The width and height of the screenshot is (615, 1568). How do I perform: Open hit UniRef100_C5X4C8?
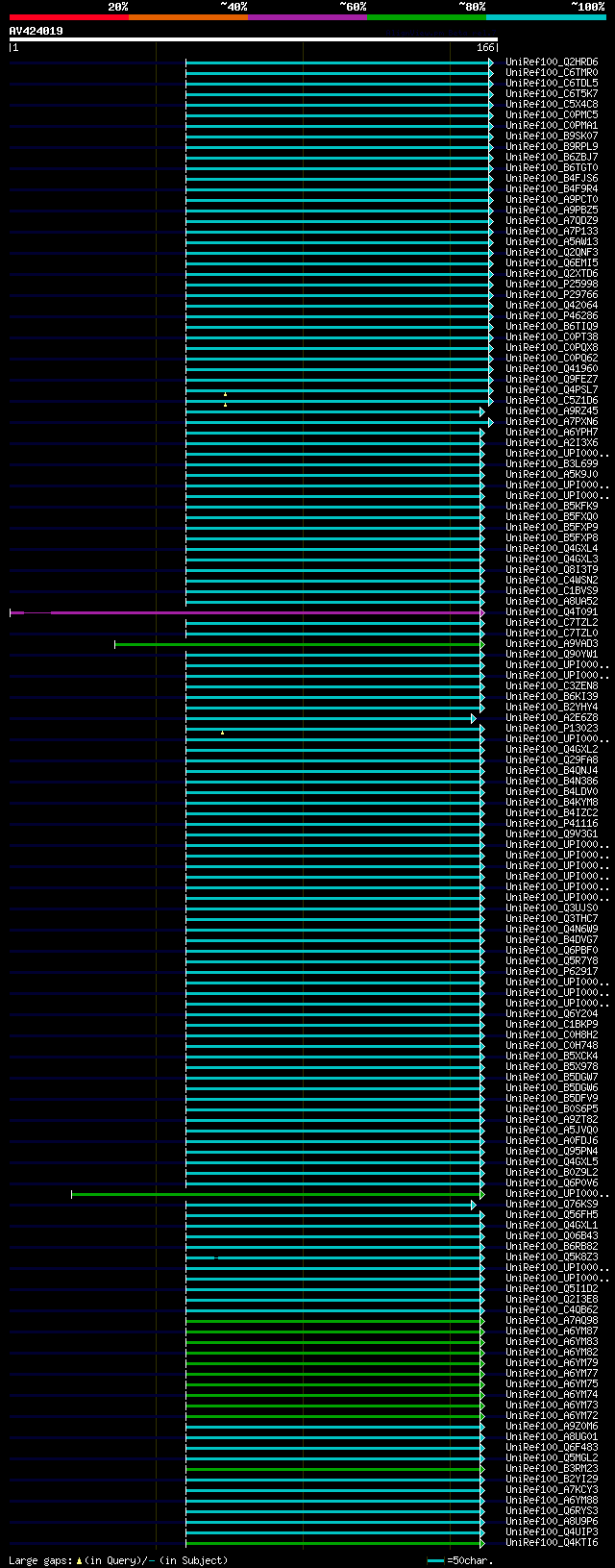click(552, 105)
